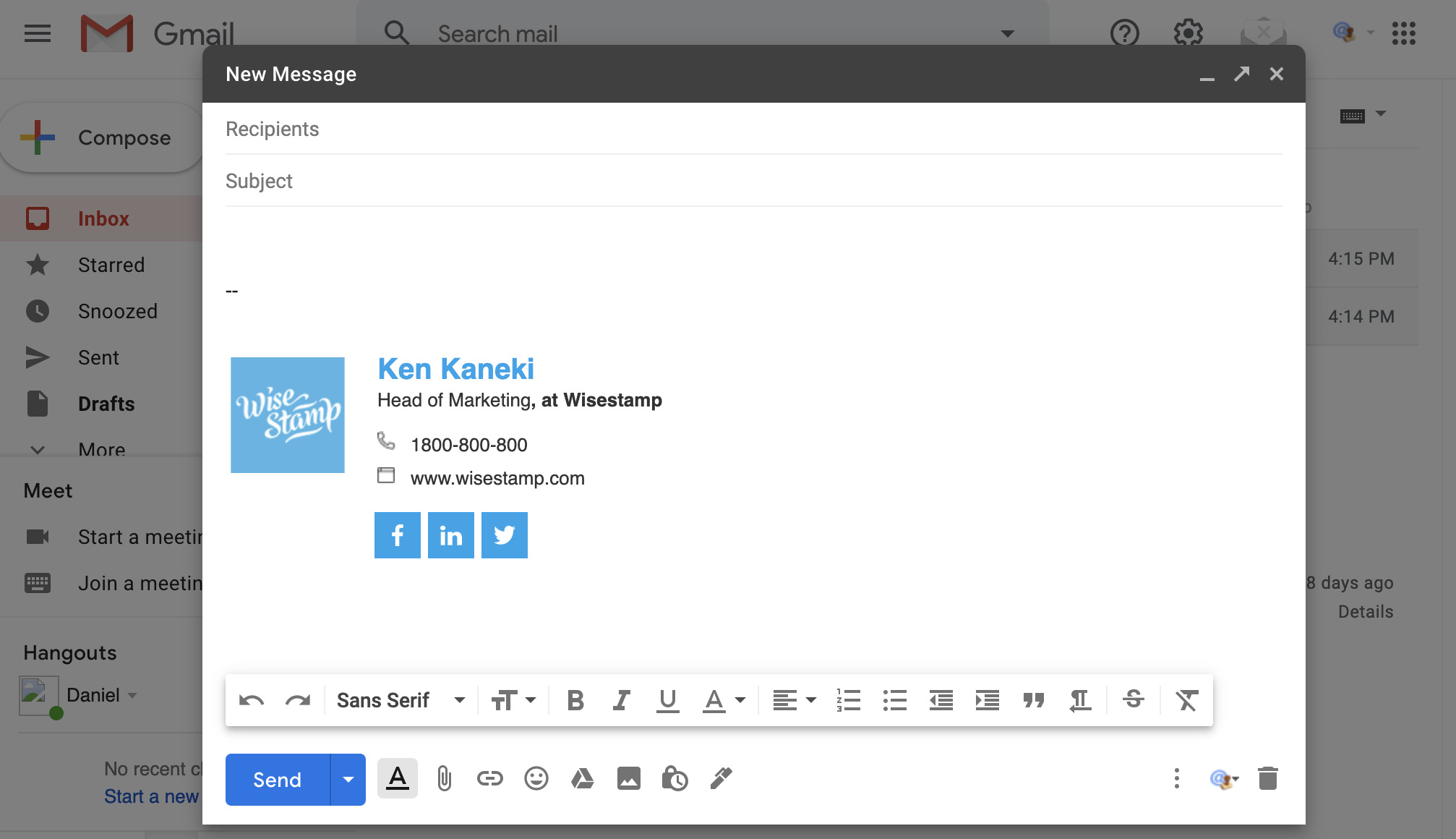Toggle bold formatting

pyautogui.click(x=575, y=699)
